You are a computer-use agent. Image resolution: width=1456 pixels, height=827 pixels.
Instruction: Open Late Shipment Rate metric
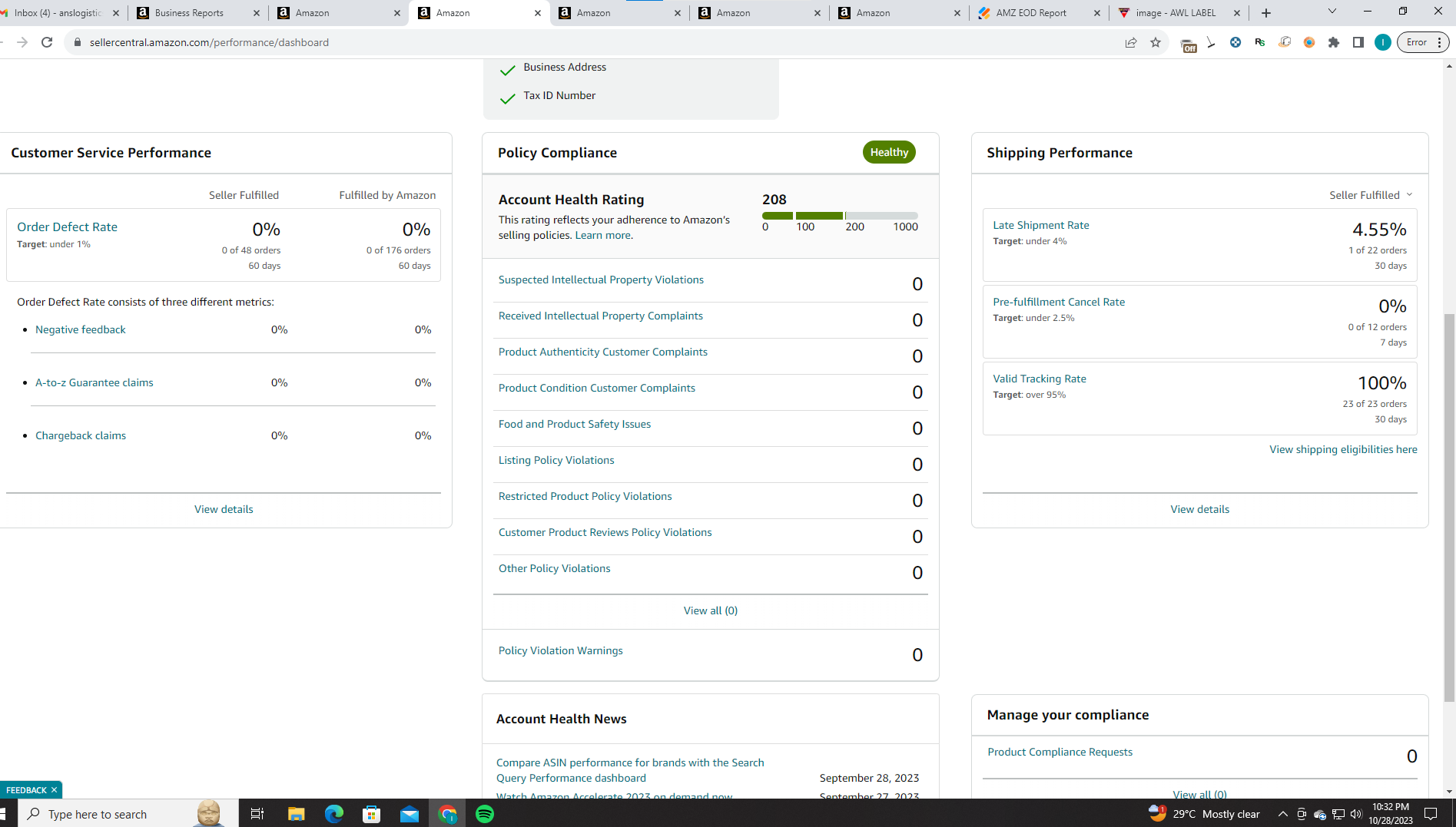(x=1040, y=225)
